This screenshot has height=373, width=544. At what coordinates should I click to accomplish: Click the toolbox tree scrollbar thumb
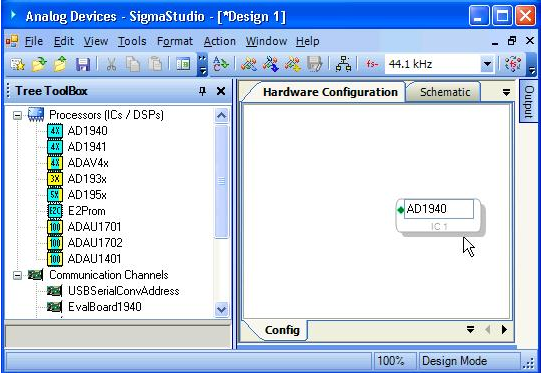(221, 181)
